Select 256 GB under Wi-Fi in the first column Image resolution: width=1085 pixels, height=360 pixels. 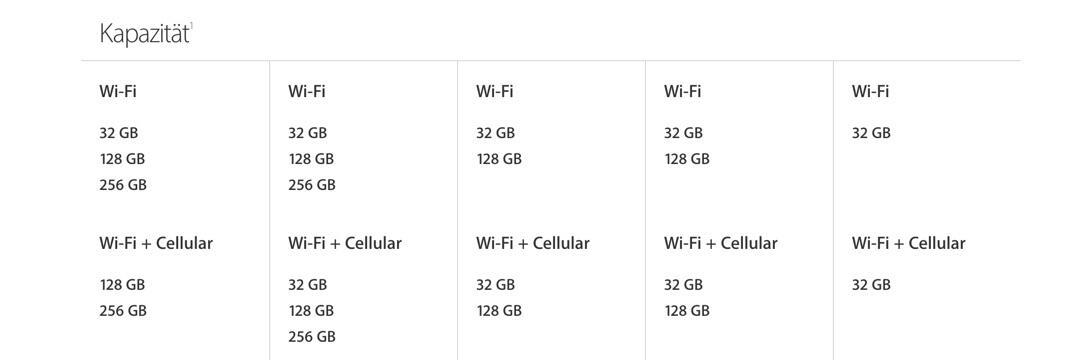coord(123,186)
